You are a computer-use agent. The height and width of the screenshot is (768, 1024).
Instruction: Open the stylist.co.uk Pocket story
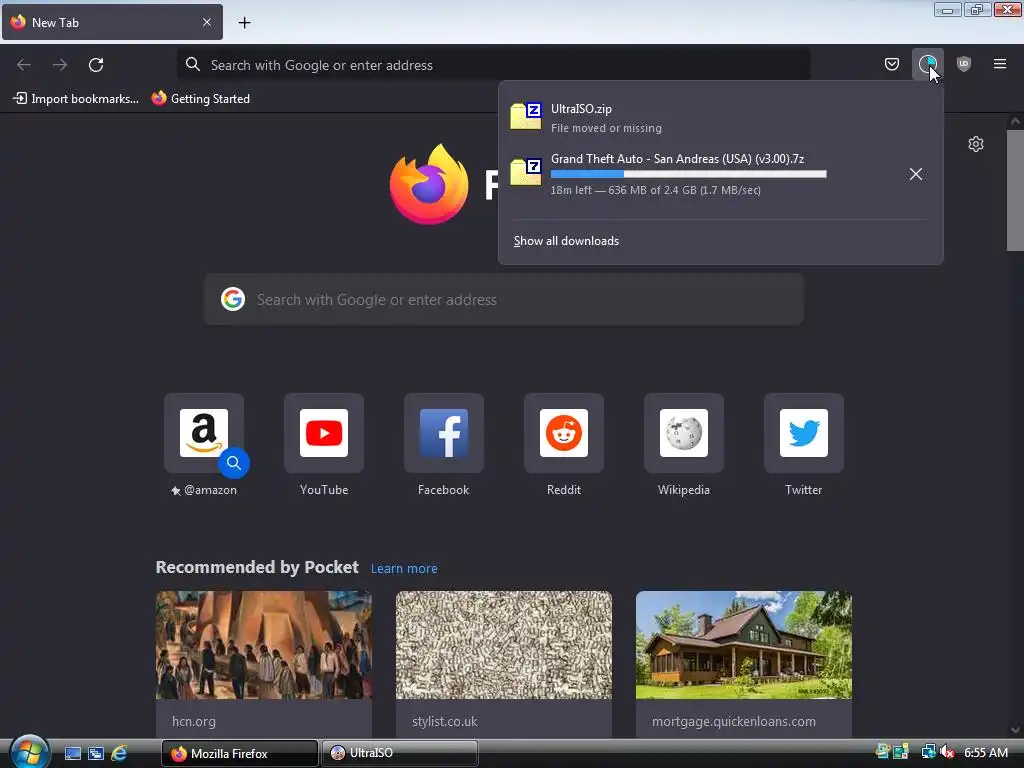pos(504,665)
